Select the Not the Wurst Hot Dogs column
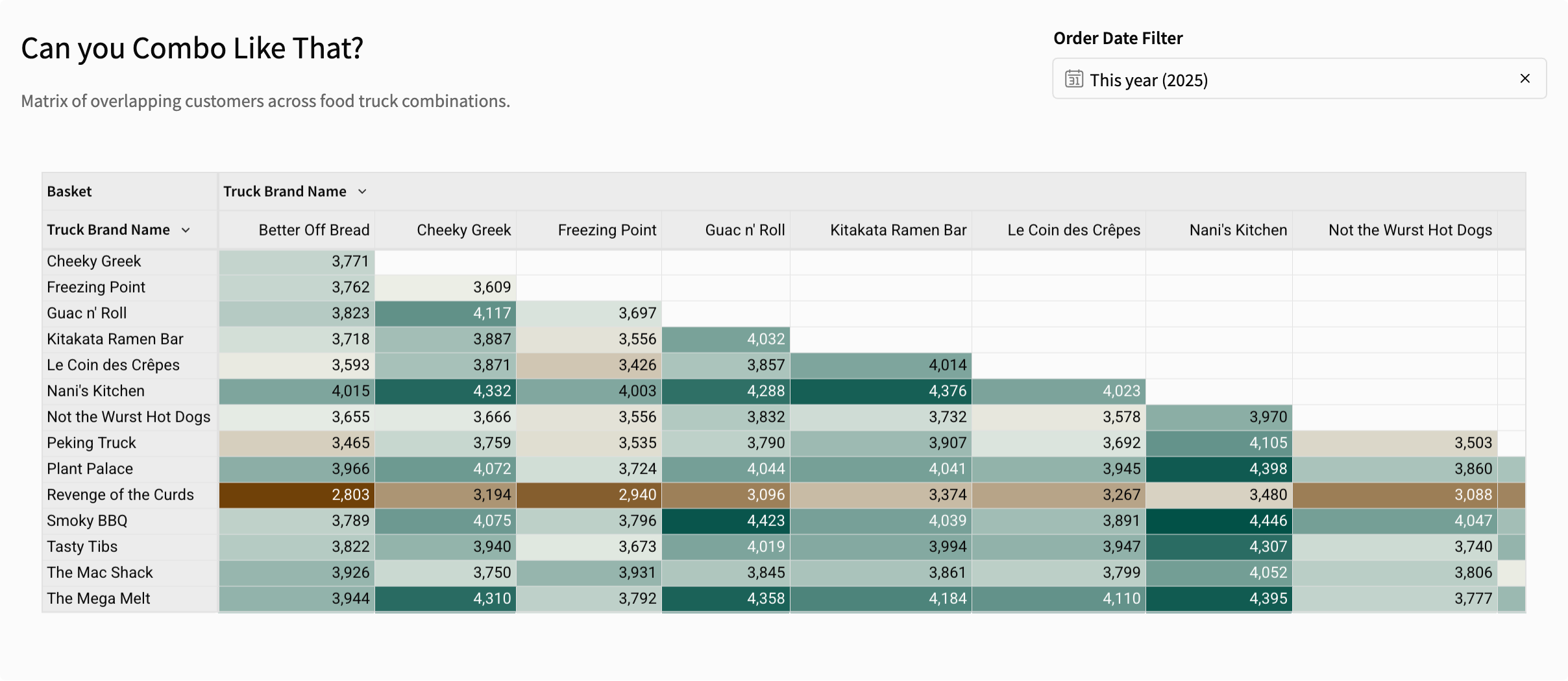 pyautogui.click(x=1410, y=230)
